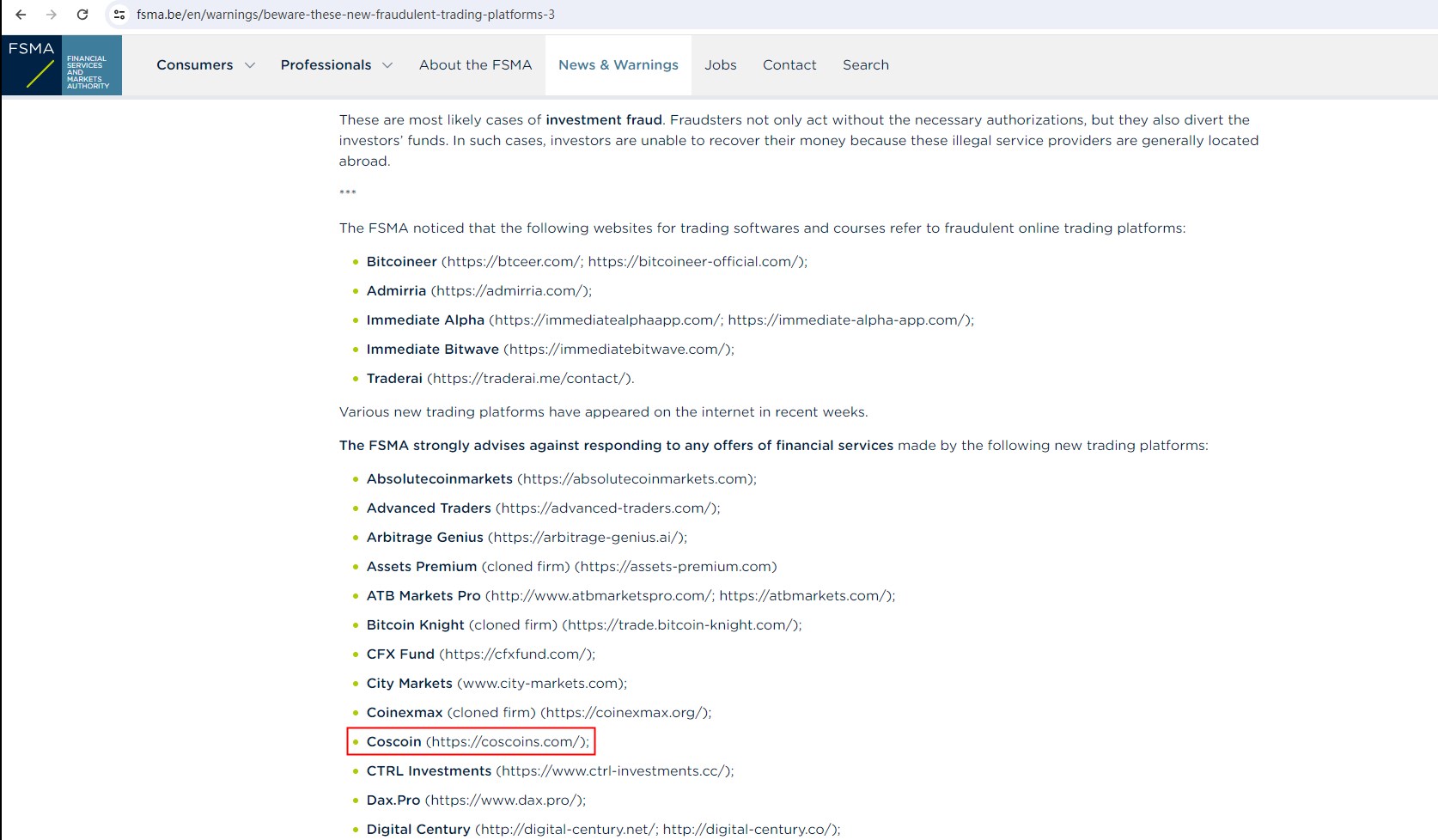Click the browser forward arrow
The width and height of the screenshot is (1438, 840).
pyautogui.click(x=52, y=15)
